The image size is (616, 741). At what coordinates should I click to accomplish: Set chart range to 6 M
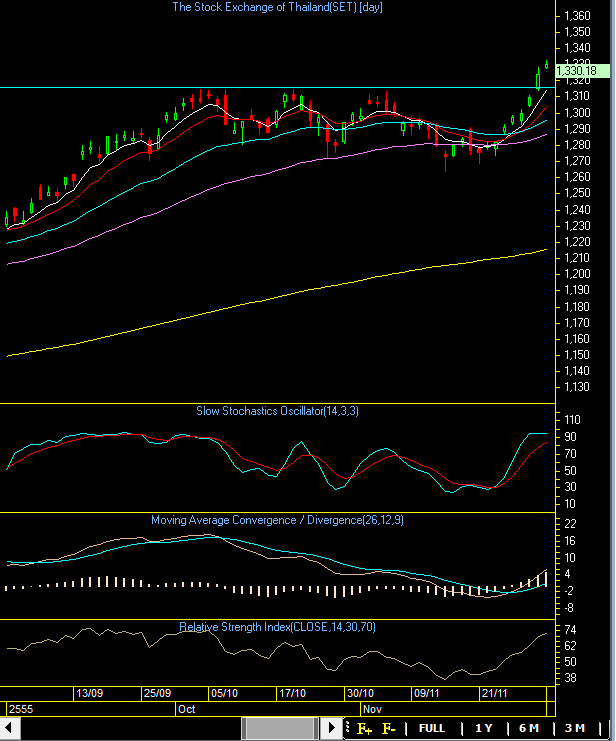[529, 728]
